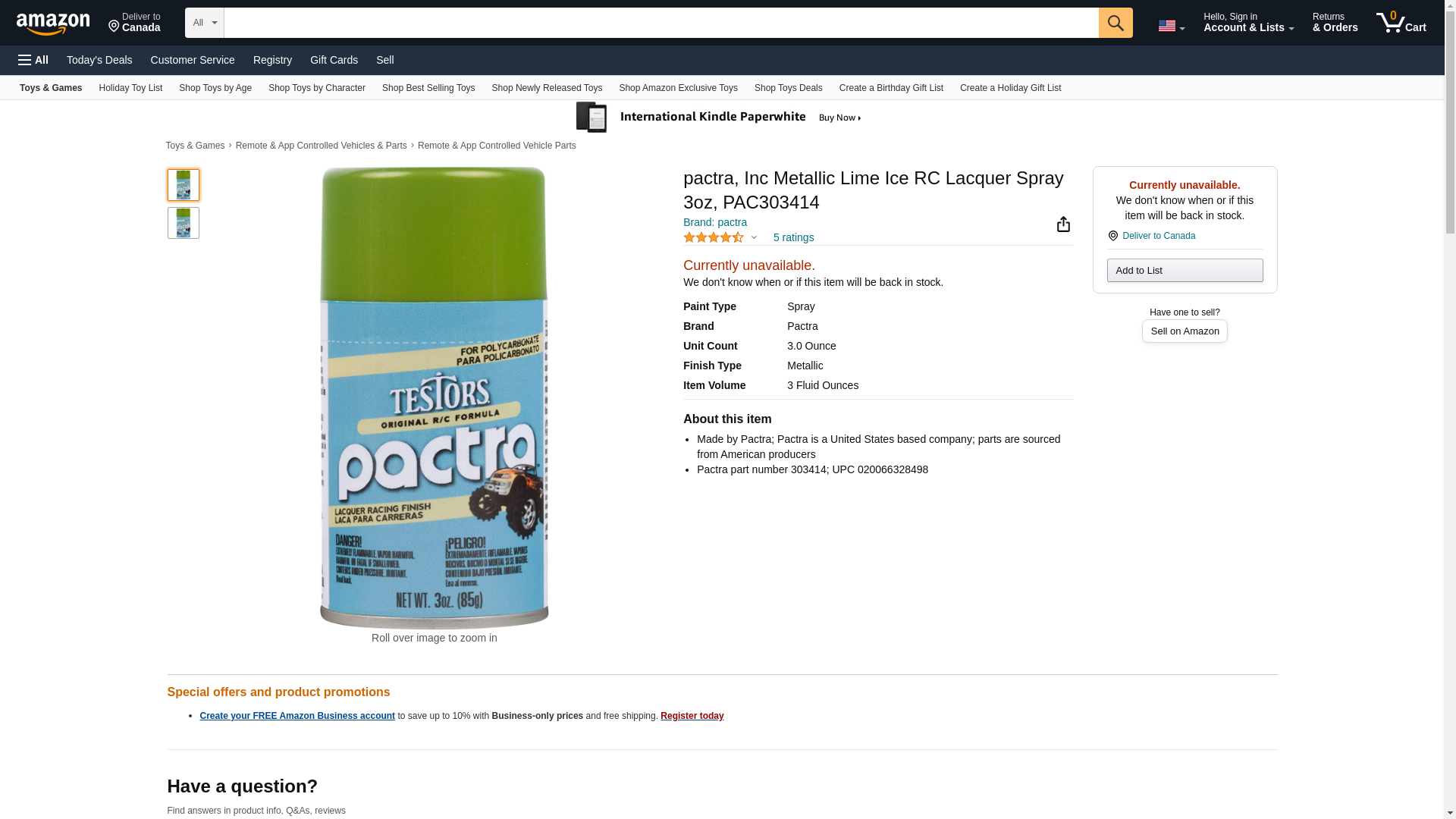Expand the ratings breakdown chevron
Viewport: 1456px width, 819px height.
754,237
